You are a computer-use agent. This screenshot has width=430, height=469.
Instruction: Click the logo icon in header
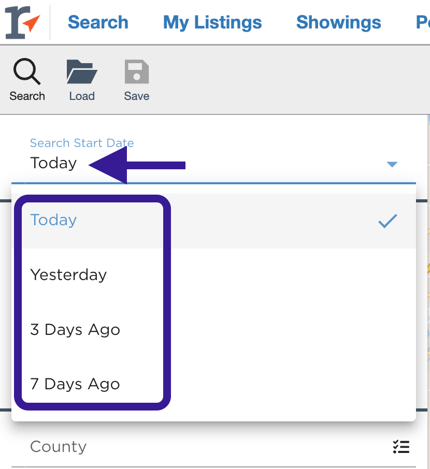(x=23, y=22)
